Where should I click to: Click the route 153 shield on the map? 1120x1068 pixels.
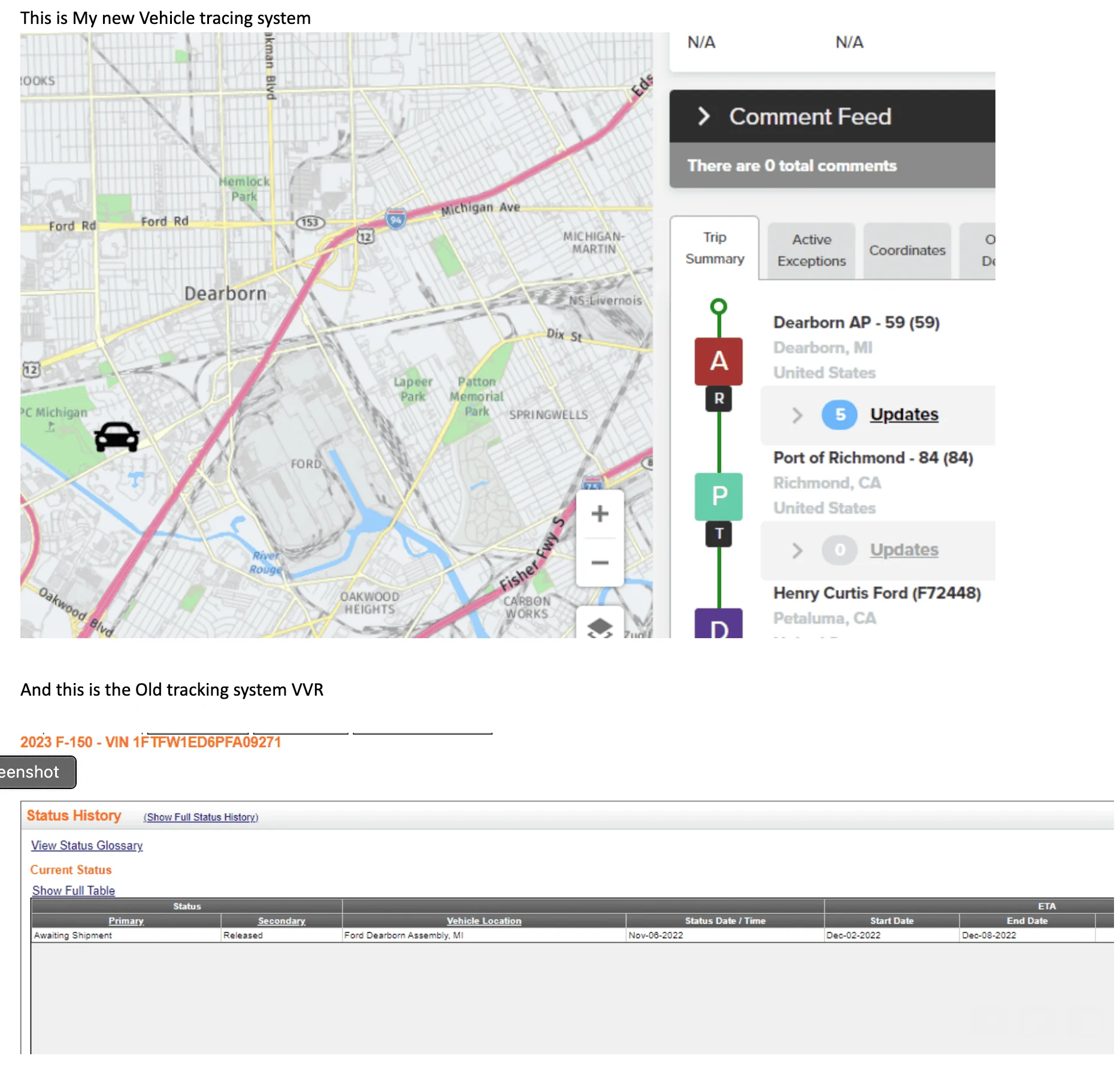coord(310,223)
